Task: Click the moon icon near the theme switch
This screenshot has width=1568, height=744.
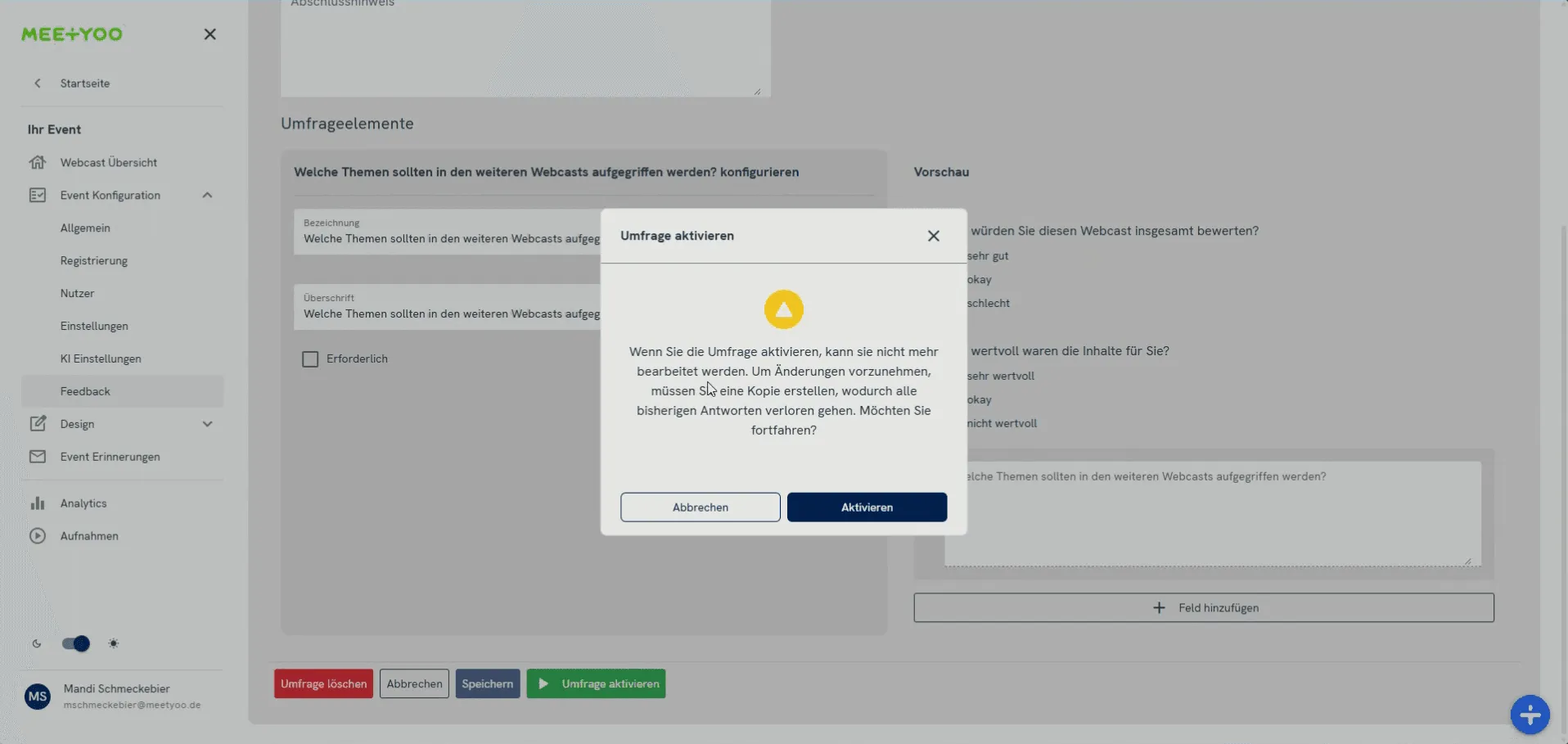Action: point(37,644)
